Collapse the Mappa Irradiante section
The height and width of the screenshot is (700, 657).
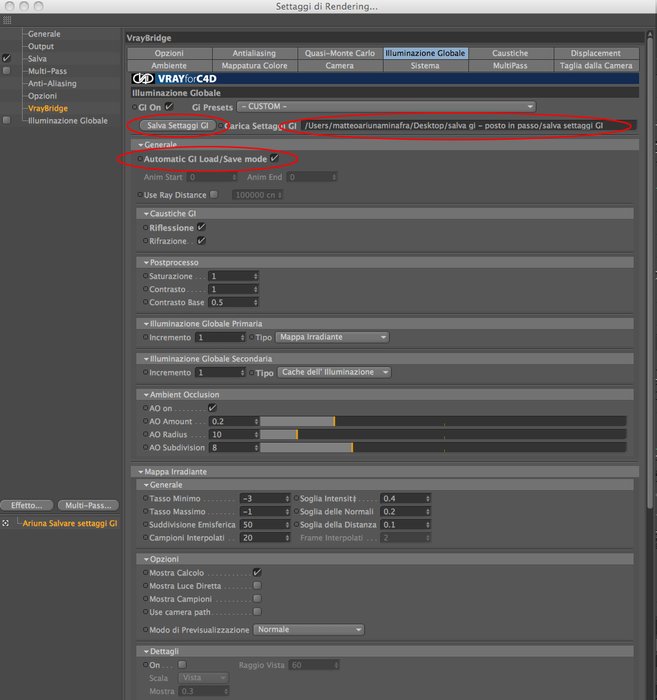[x=141, y=472]
